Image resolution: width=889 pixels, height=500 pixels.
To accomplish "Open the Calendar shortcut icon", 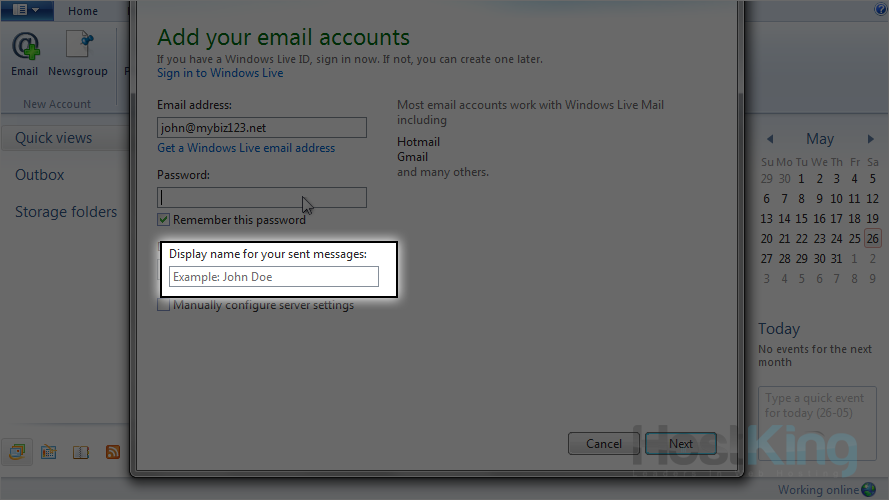I will click(48, 452).
